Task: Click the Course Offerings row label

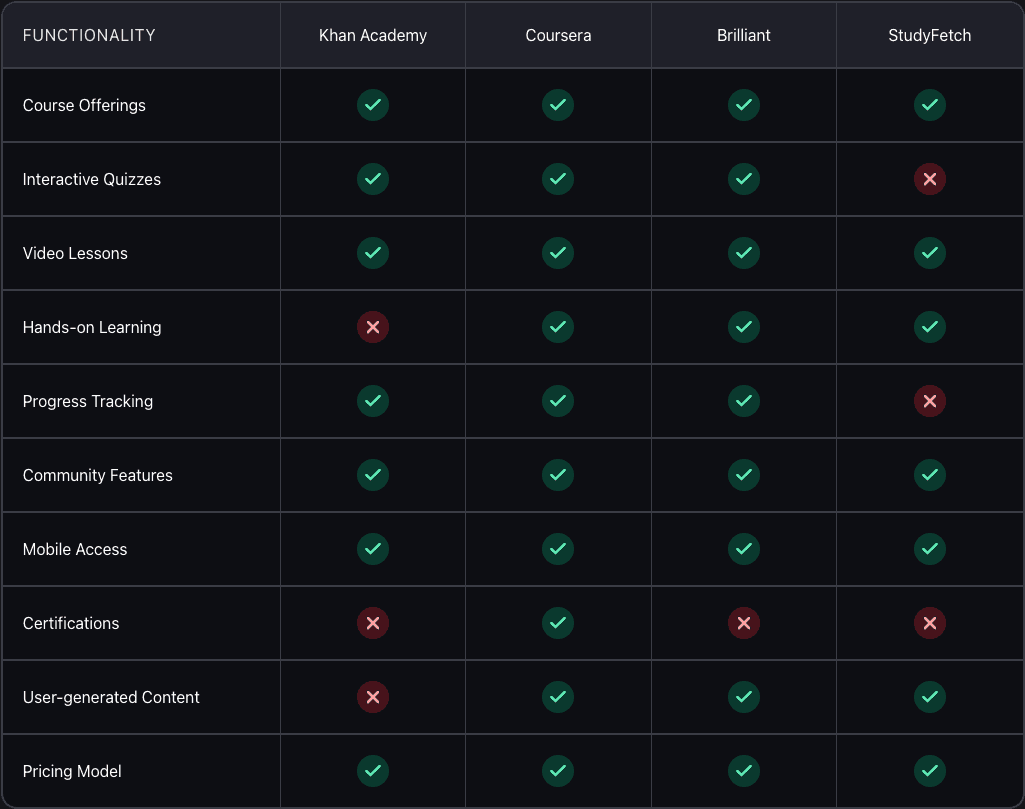Action: [84, 105]
